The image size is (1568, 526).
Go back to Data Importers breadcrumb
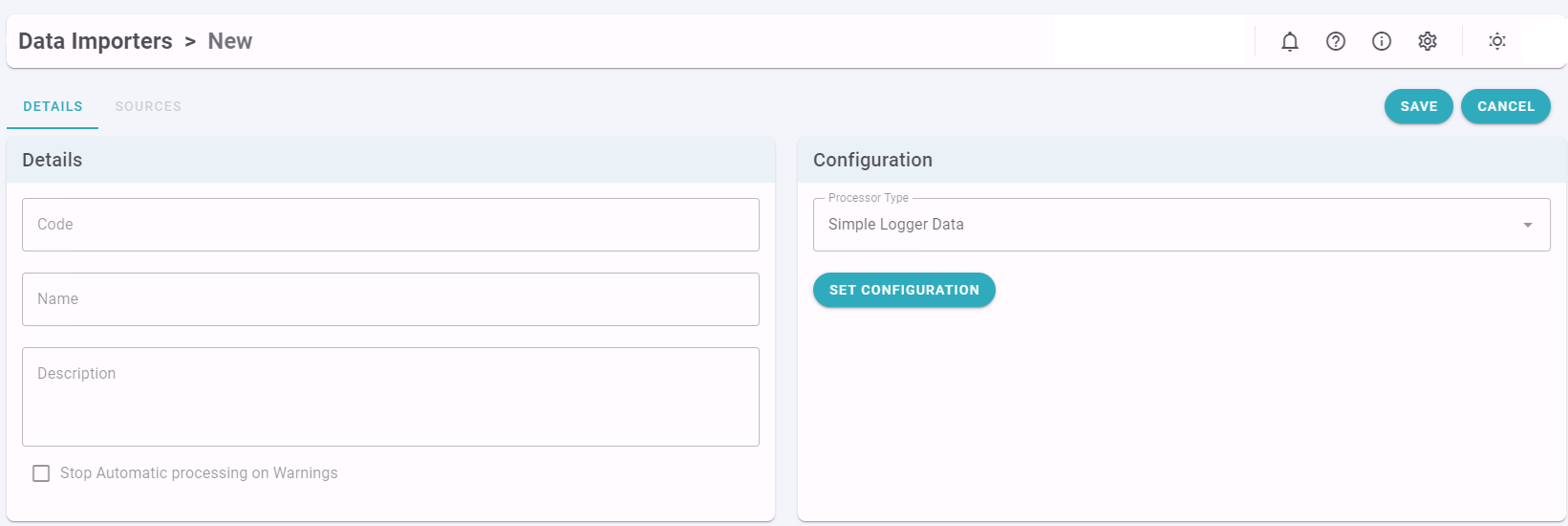coord(96,41)
